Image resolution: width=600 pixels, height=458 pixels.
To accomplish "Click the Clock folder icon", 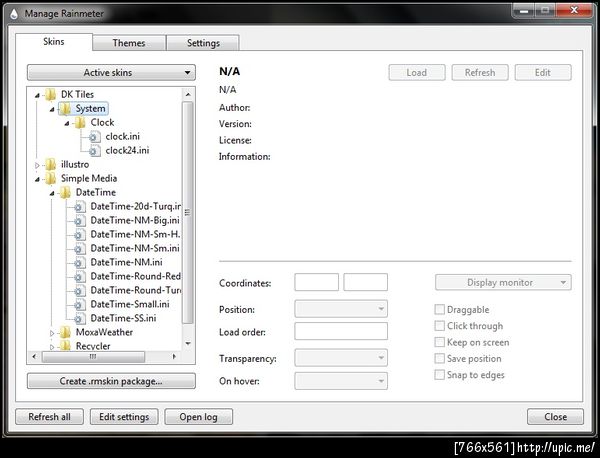I will click(80, 122).
